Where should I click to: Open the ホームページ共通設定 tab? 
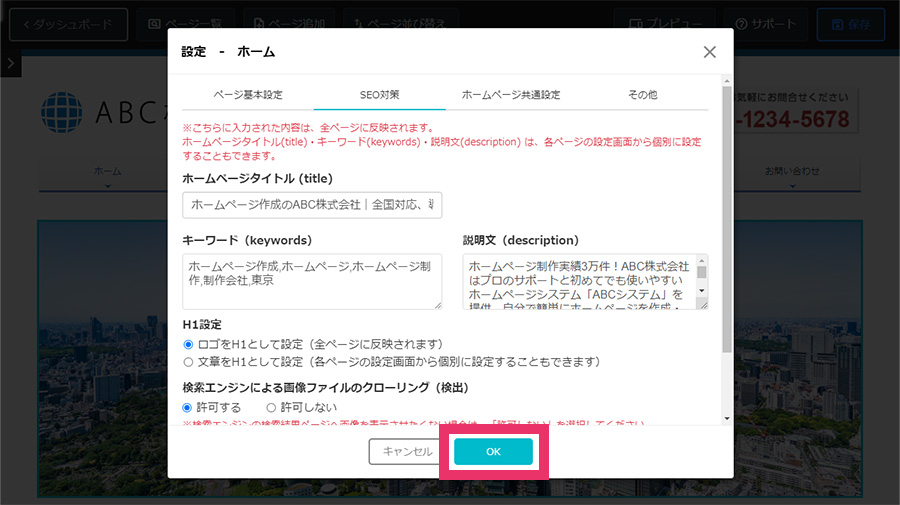pyautogui.click(x=511, y=95)
